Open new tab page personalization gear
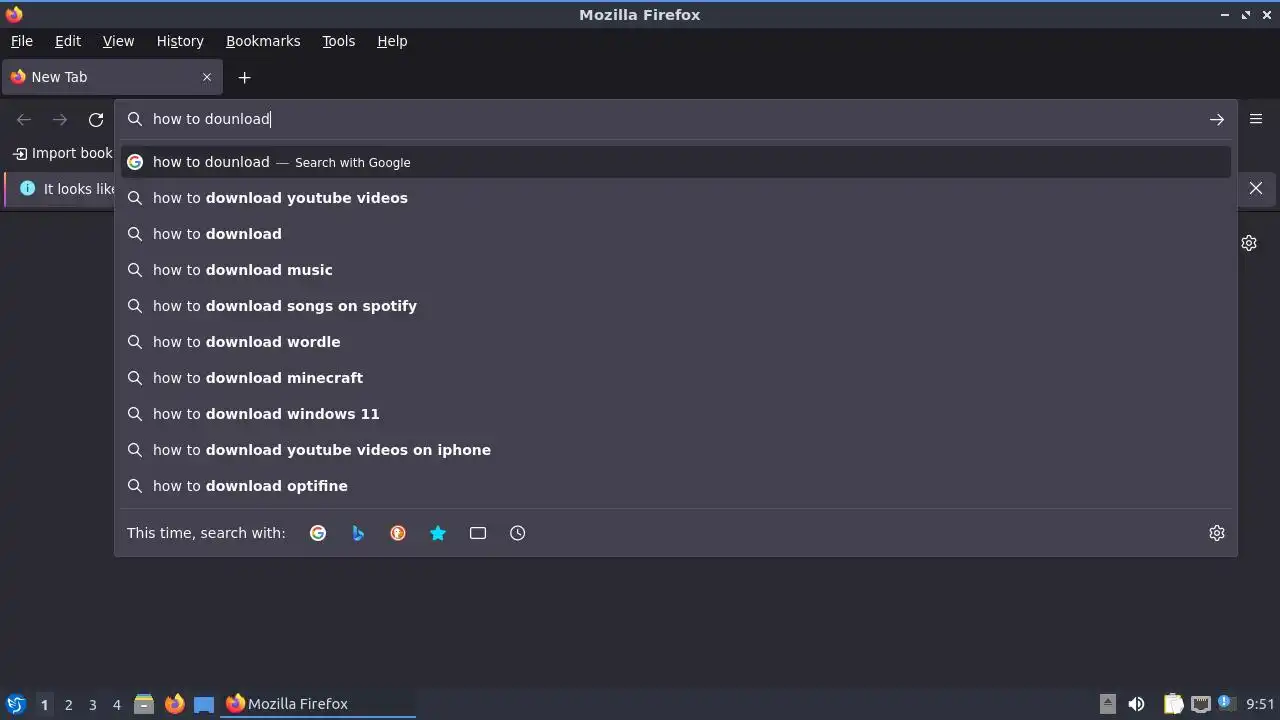The height and width of the screenshot is (720, 1280). (x=1249, y=243)
